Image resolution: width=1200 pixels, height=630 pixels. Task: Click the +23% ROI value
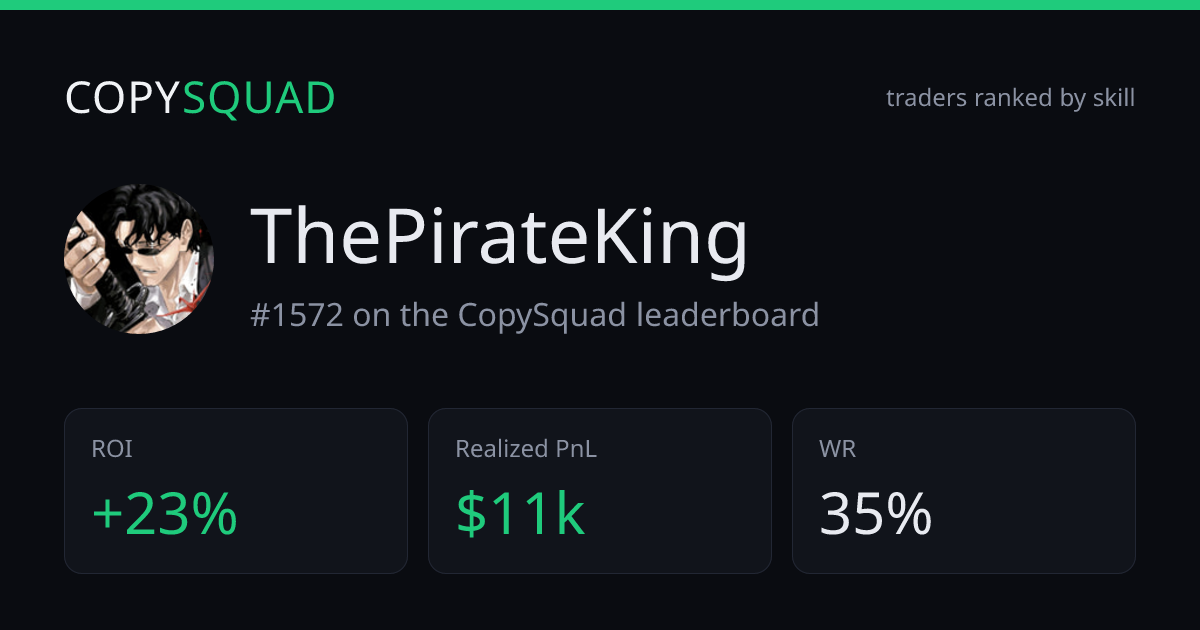(165, 514)
